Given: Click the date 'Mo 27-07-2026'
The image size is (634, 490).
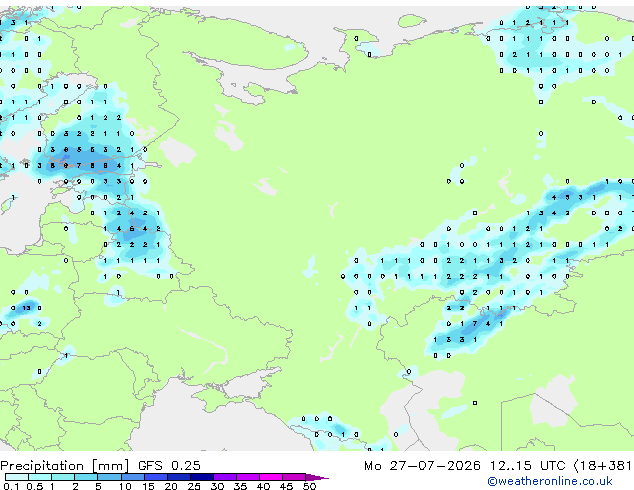Looking at the screenshot, I should pos(422,465).
